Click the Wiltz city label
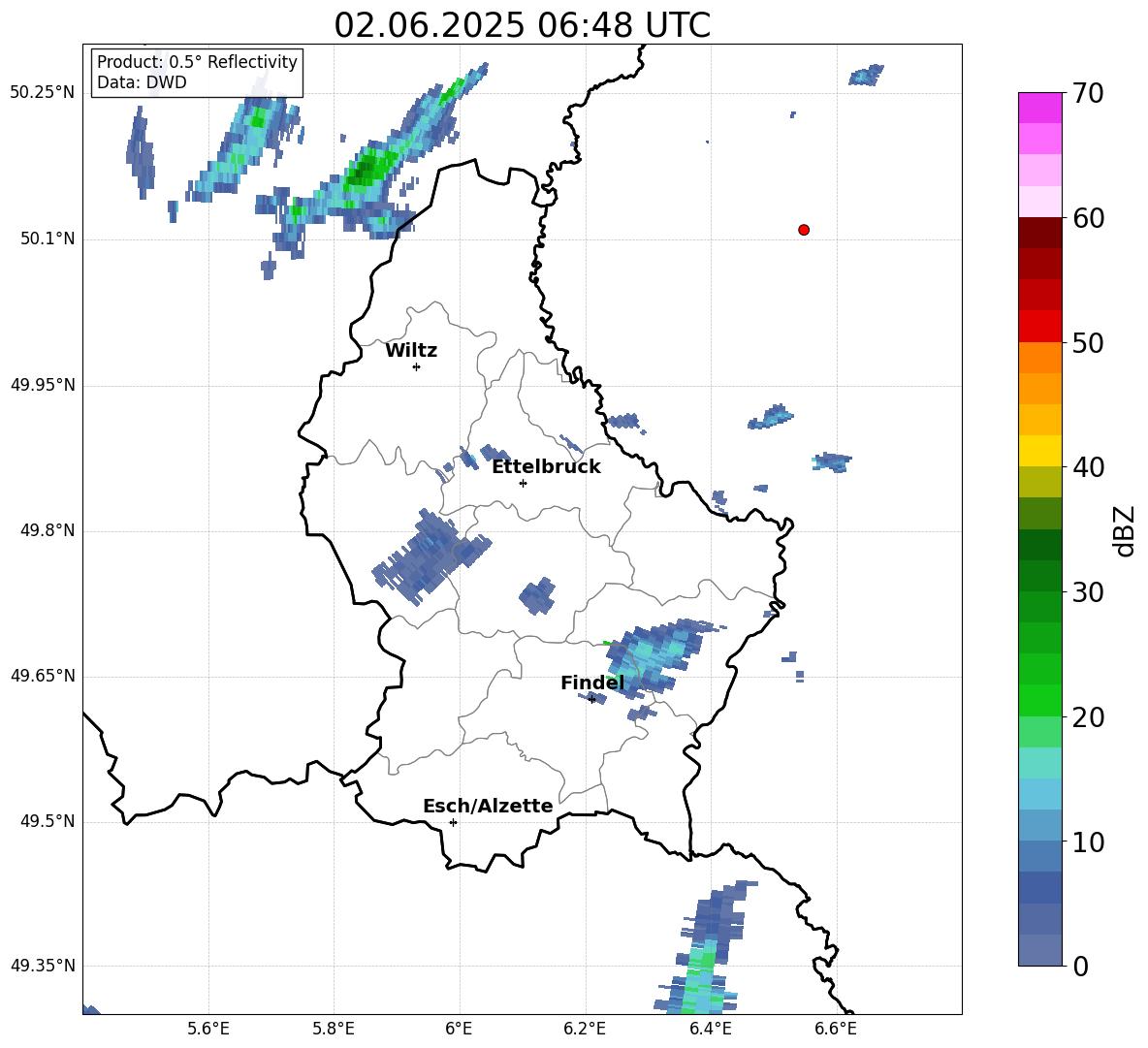Viewport: 1148px width, 1048px height. pos(411,351)
